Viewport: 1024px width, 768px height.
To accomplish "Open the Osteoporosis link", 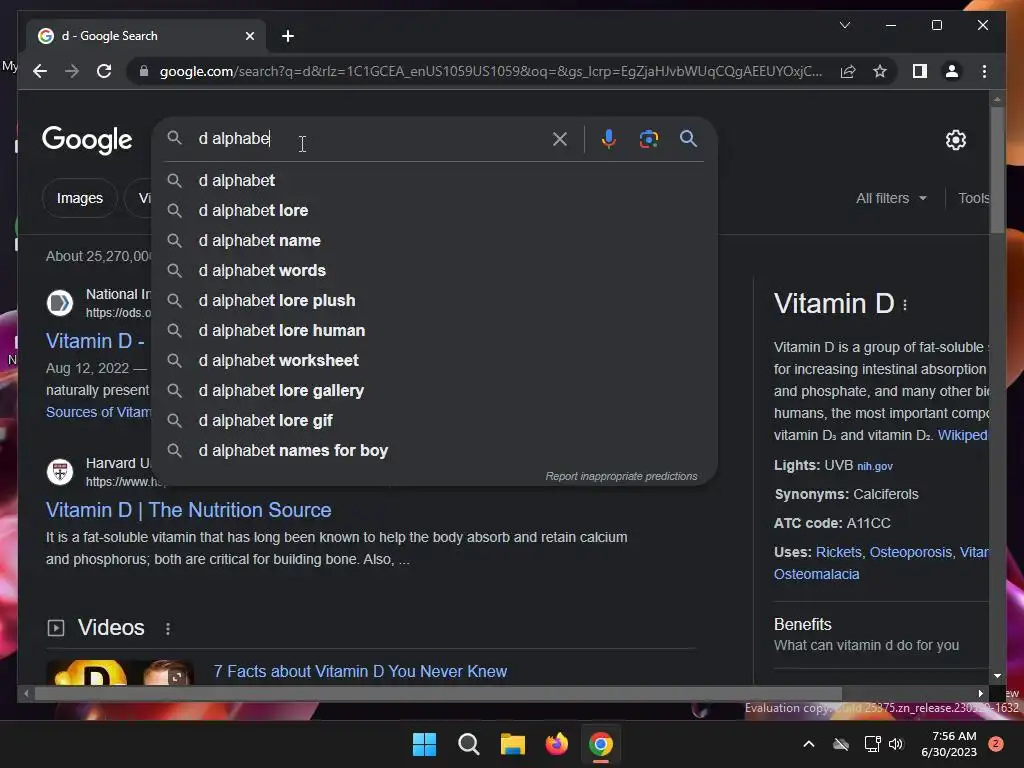I will tap(910, 552).
